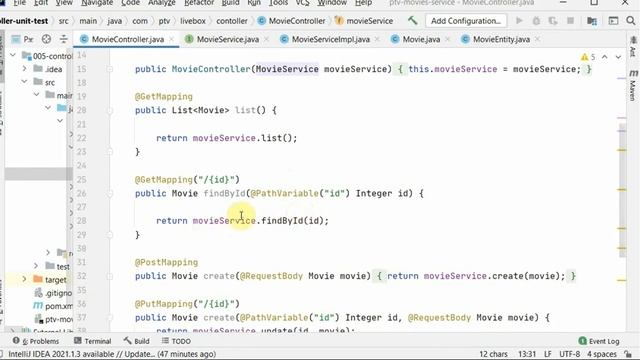The image size is (640, 360).
Task: Close the Movie.java tab
Action: 447,39
